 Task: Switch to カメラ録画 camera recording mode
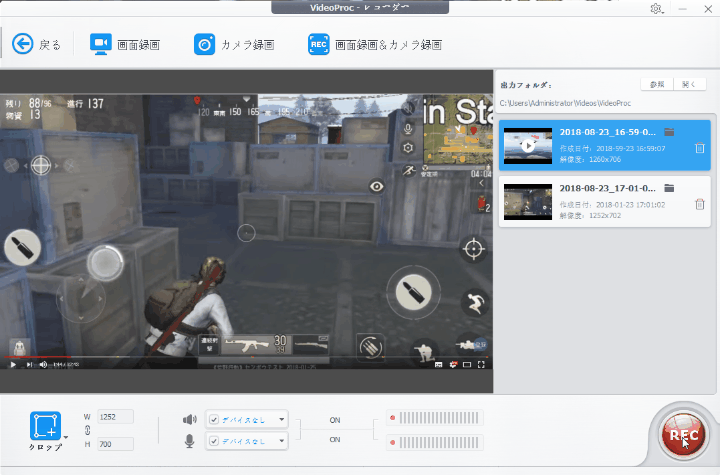click(232, 44)
